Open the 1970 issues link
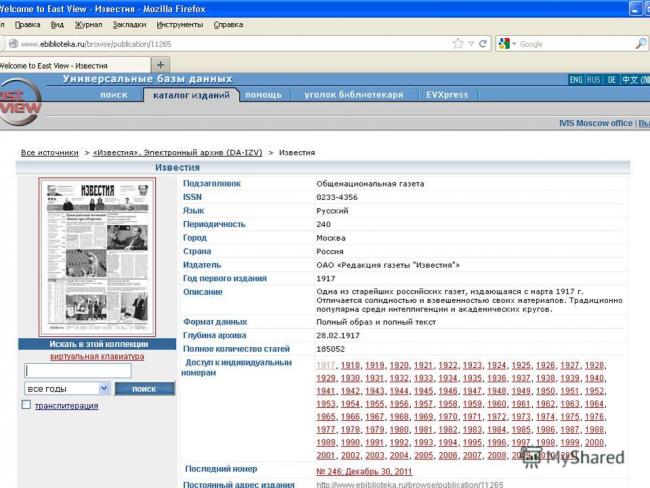This screenshot has width=650, height=488. click(x=448, y=417)
